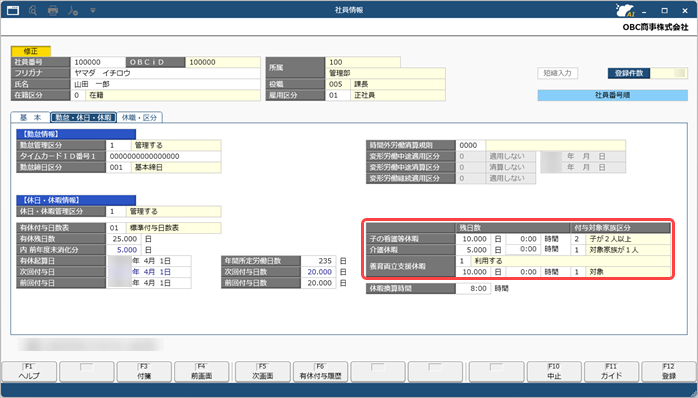Viewport: 698px width, 398px height.
Task: Click the 社員番号 field showing 100000
Action: point(97,62)
